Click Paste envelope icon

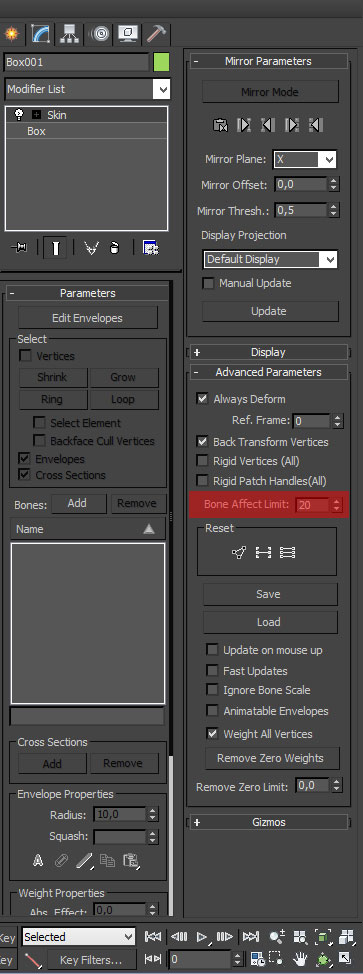point(131,861)
